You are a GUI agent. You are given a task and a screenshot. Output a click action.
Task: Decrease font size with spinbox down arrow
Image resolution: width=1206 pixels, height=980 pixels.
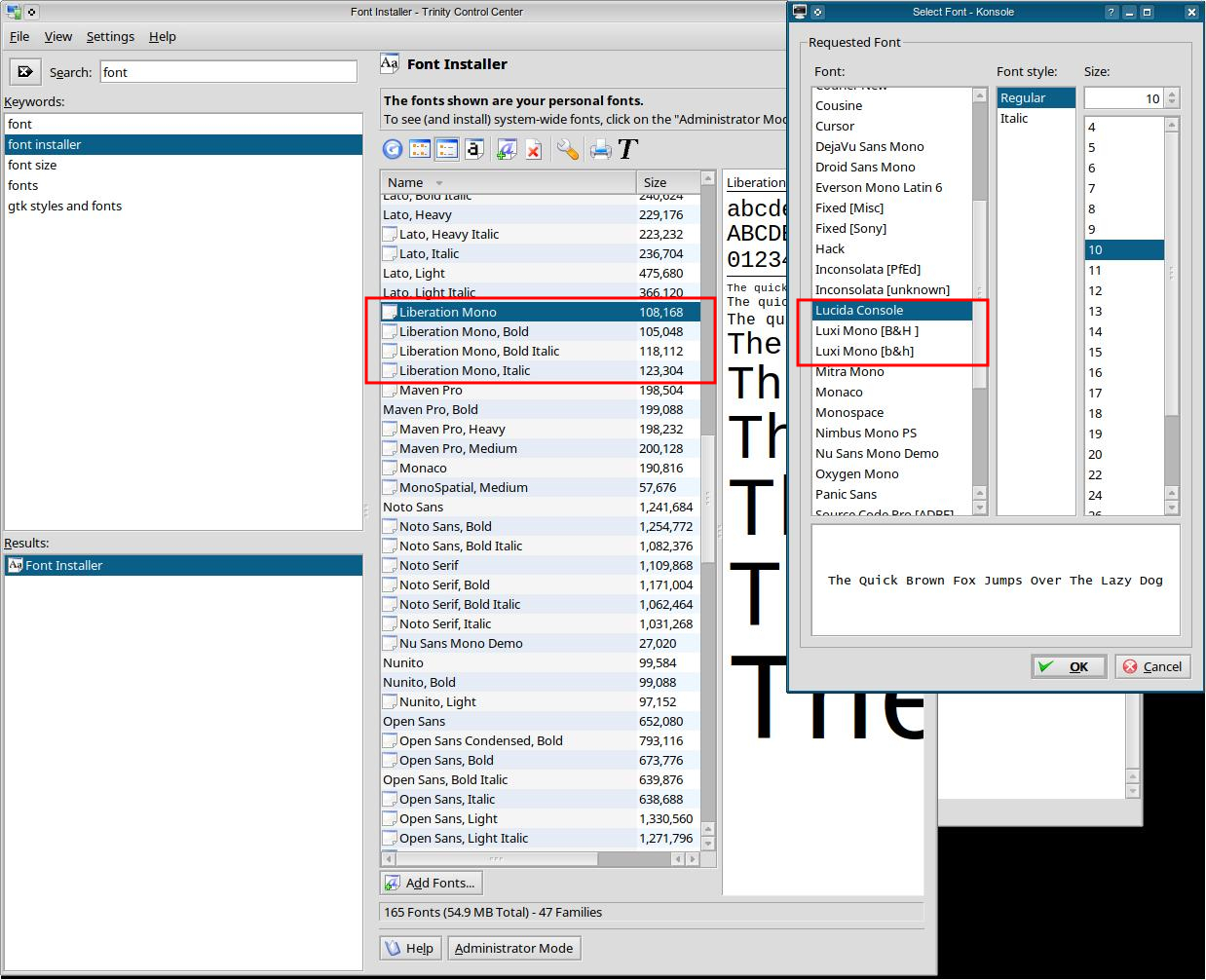coord(1172,103)
